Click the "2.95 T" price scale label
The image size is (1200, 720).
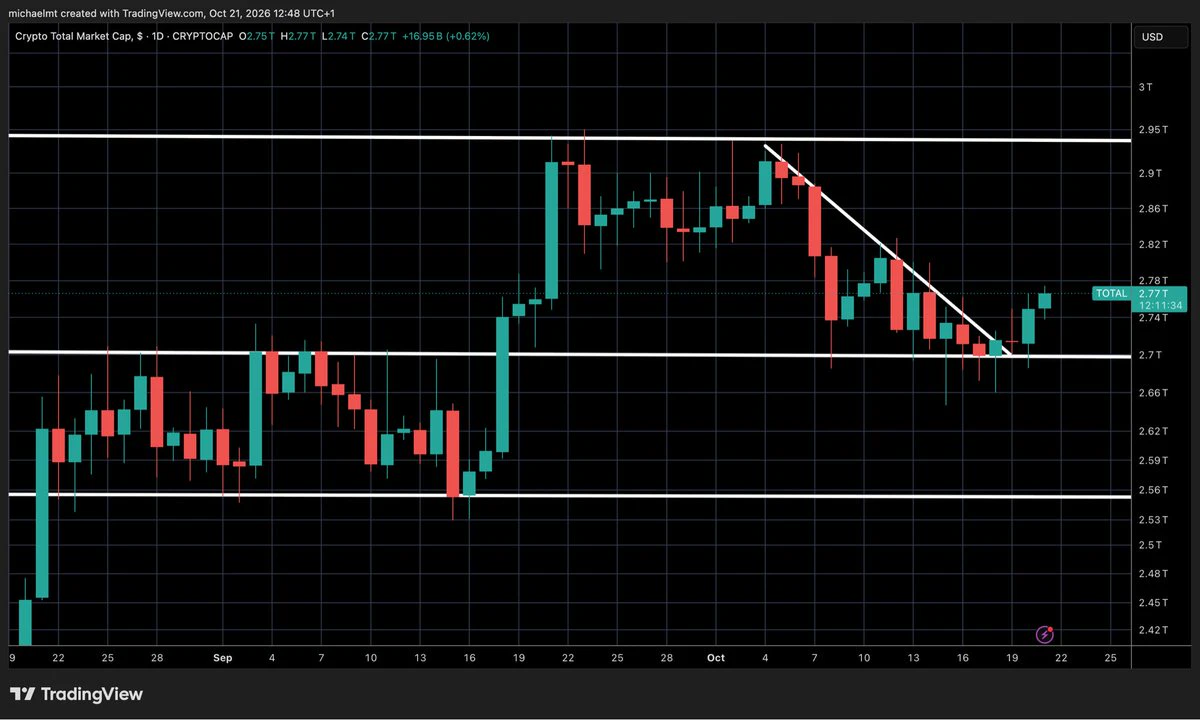tap(1153, 130)
